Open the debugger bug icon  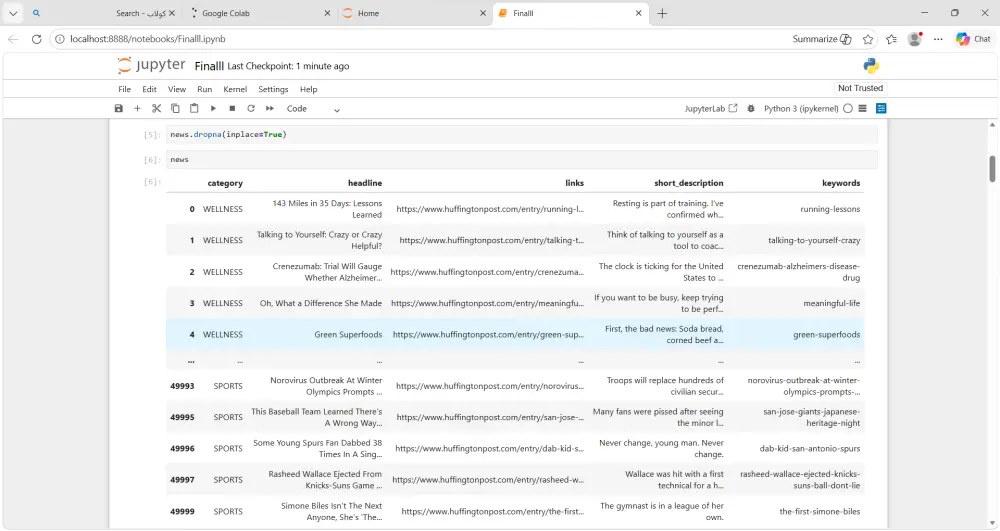pyautogui.click(x=751, y=108)
